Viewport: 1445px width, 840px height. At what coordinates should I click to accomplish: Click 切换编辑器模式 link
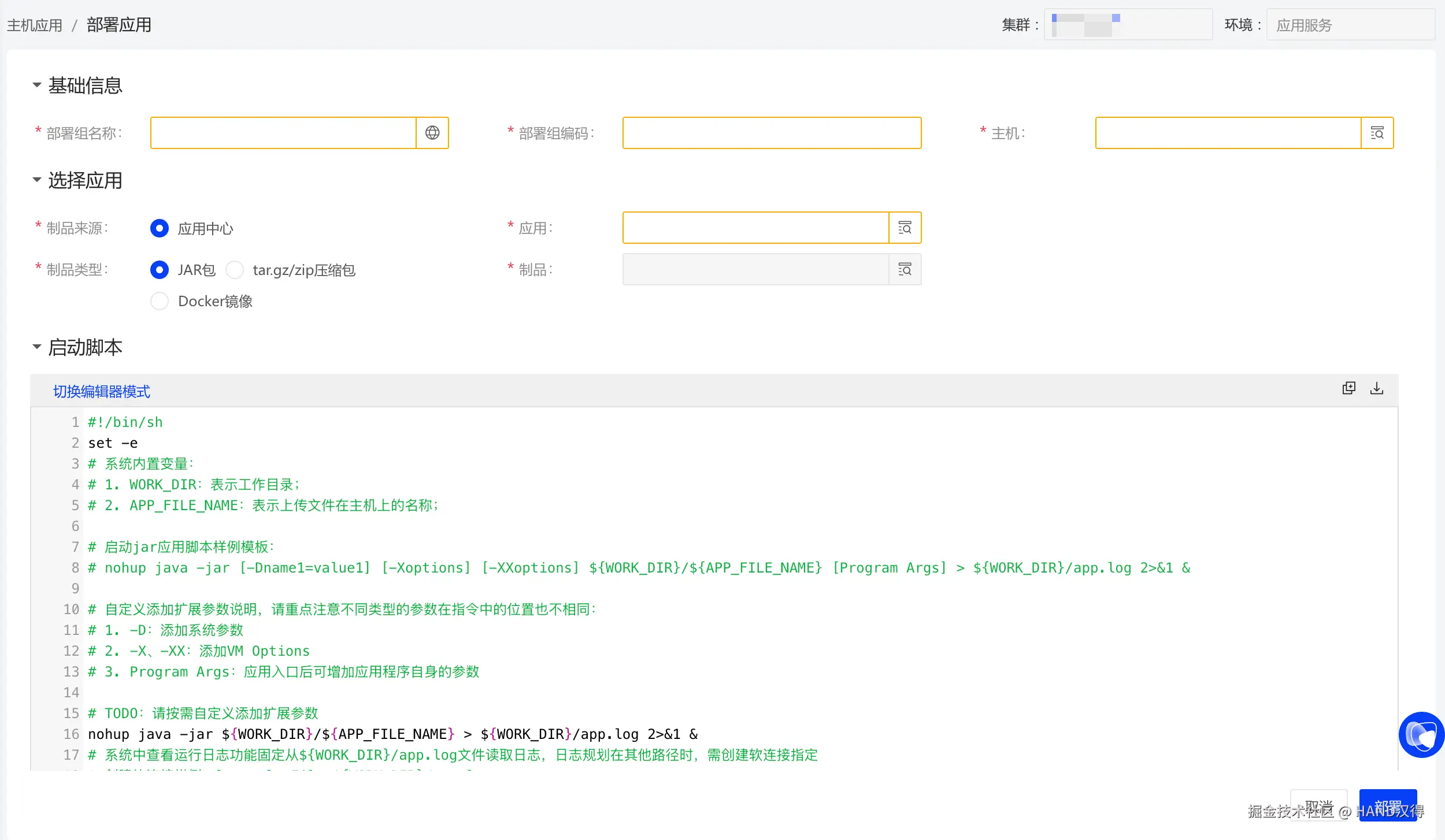click(102, 392)
